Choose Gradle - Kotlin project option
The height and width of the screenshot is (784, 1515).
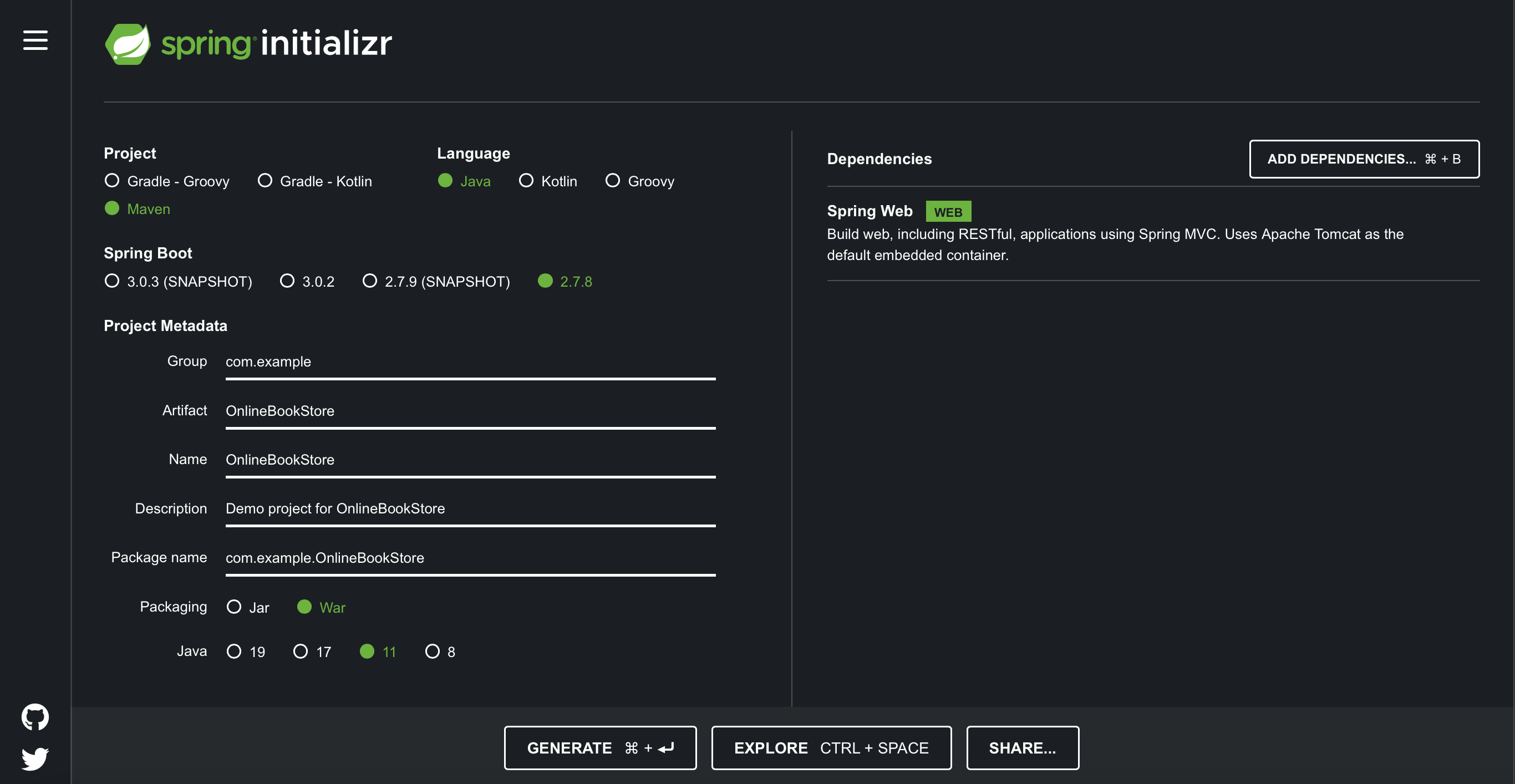tap(265, 181)
